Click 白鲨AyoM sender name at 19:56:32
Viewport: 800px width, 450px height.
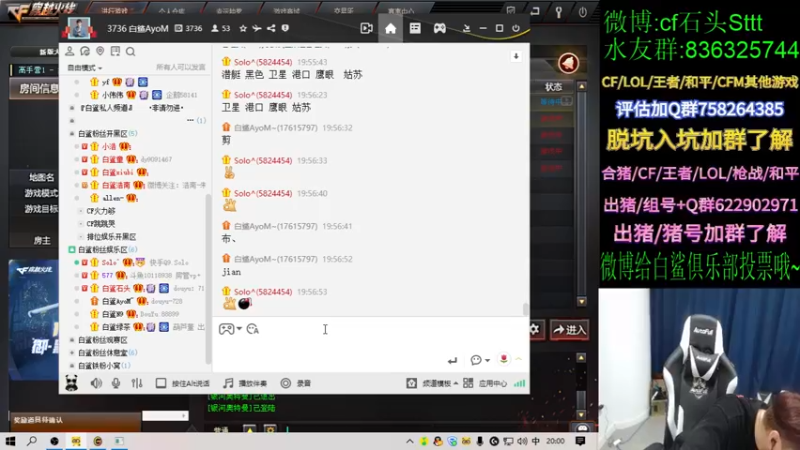pyautogui.click(x=276, y=128)
